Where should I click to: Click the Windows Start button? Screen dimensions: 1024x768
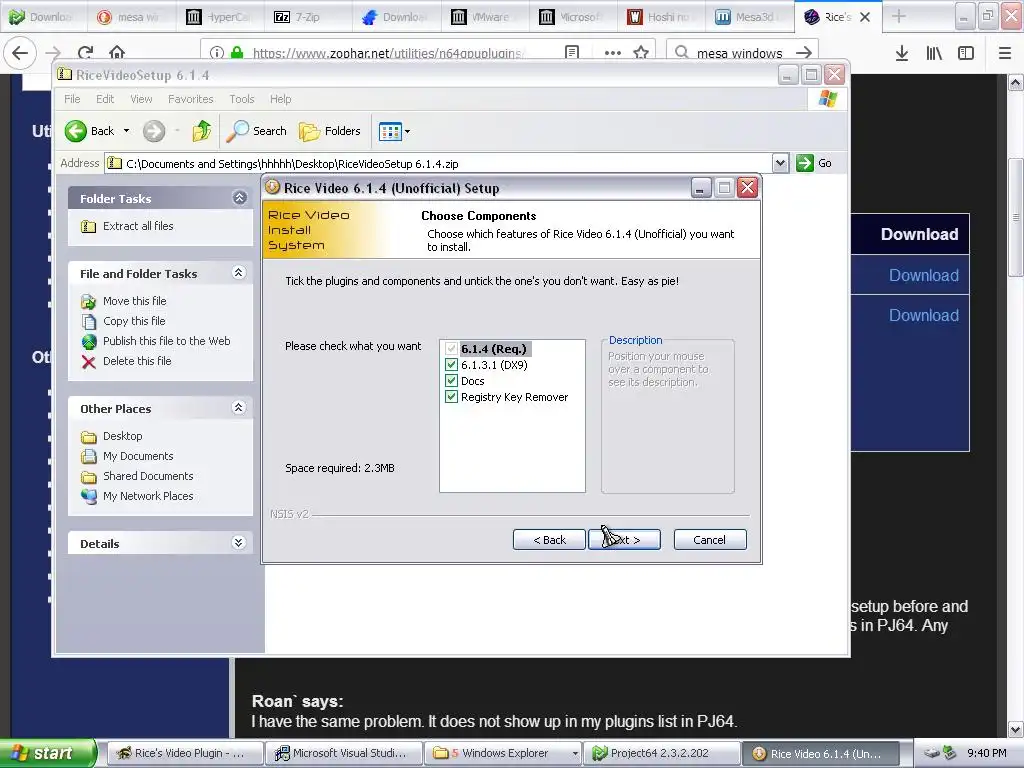48,754
